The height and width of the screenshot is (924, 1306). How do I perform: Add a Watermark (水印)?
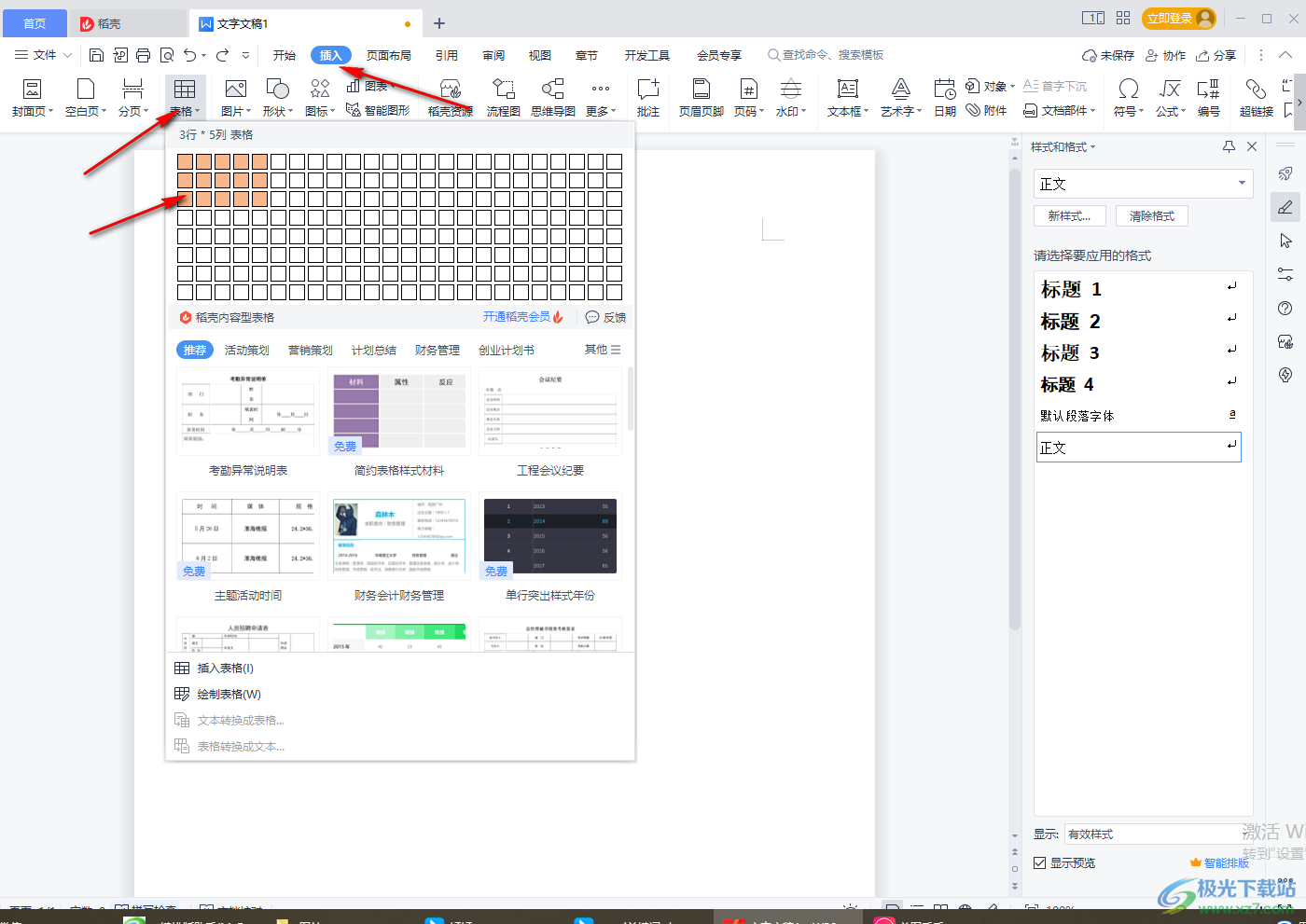[x=791, y=98]
